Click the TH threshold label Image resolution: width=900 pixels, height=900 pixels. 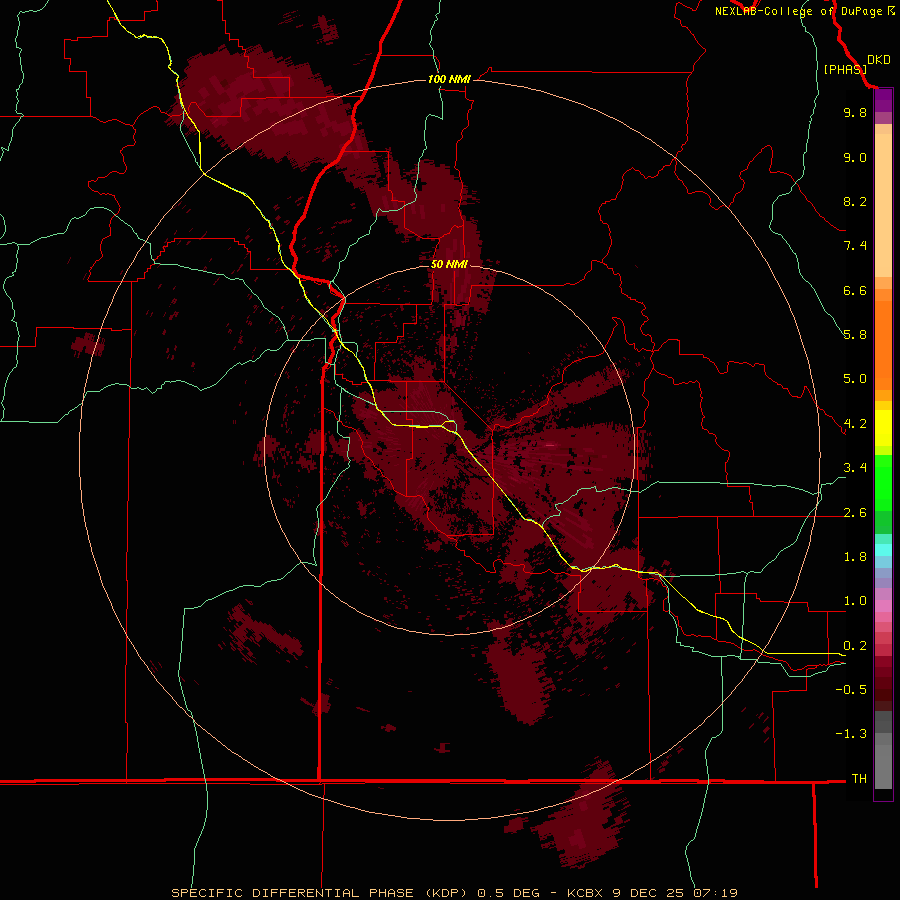tap(859, 779)
